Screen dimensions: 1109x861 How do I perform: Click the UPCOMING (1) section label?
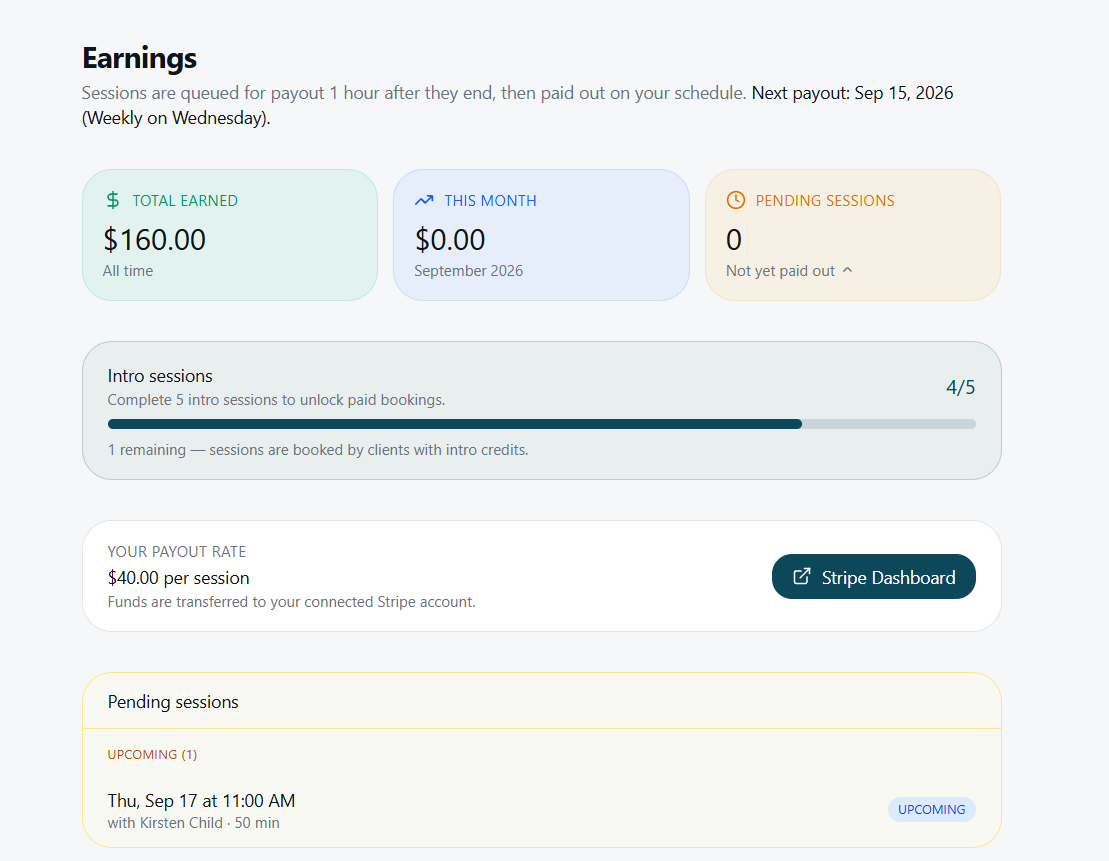pyautogui.click(x=152, y=754)
